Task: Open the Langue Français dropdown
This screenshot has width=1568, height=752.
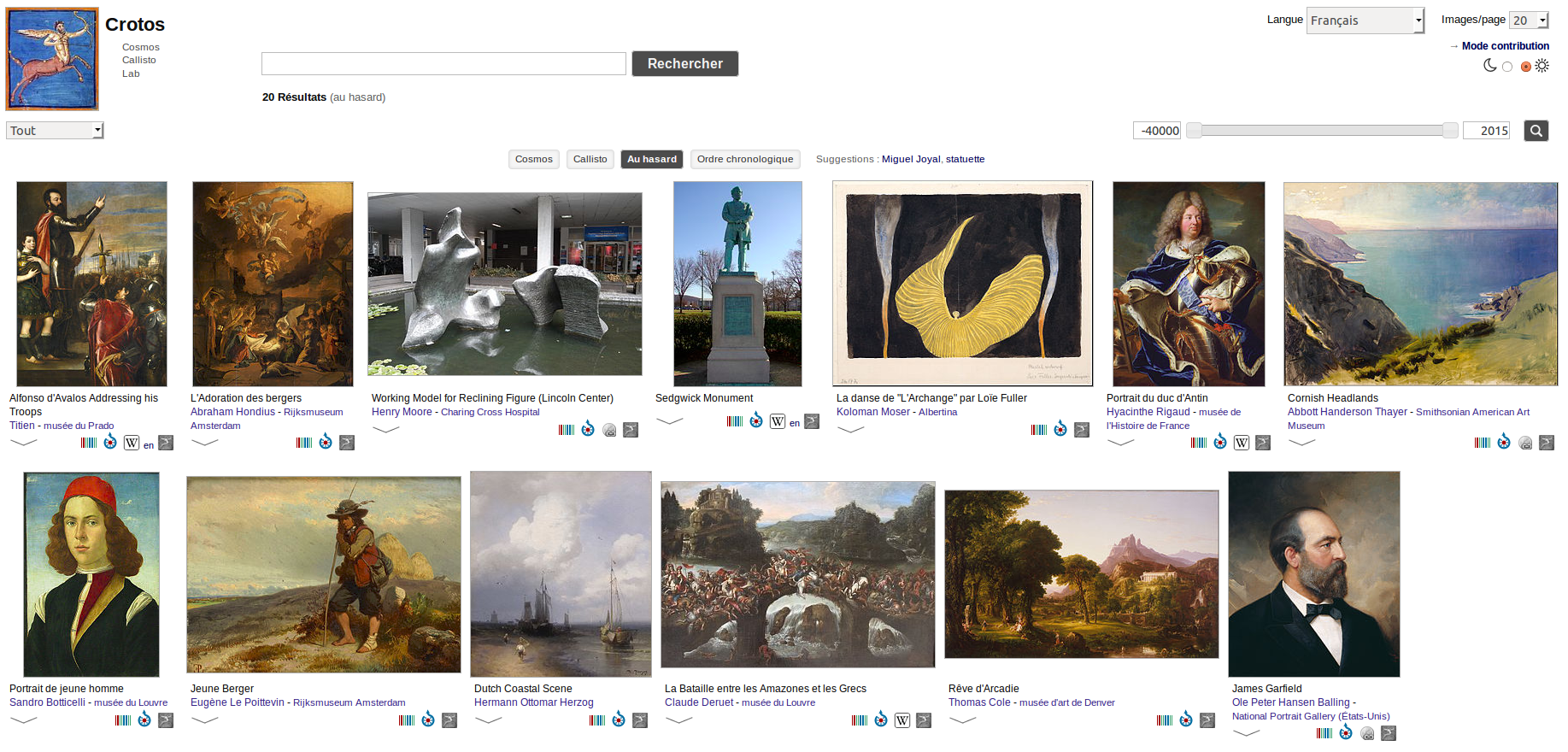Action: point(1365,21)
